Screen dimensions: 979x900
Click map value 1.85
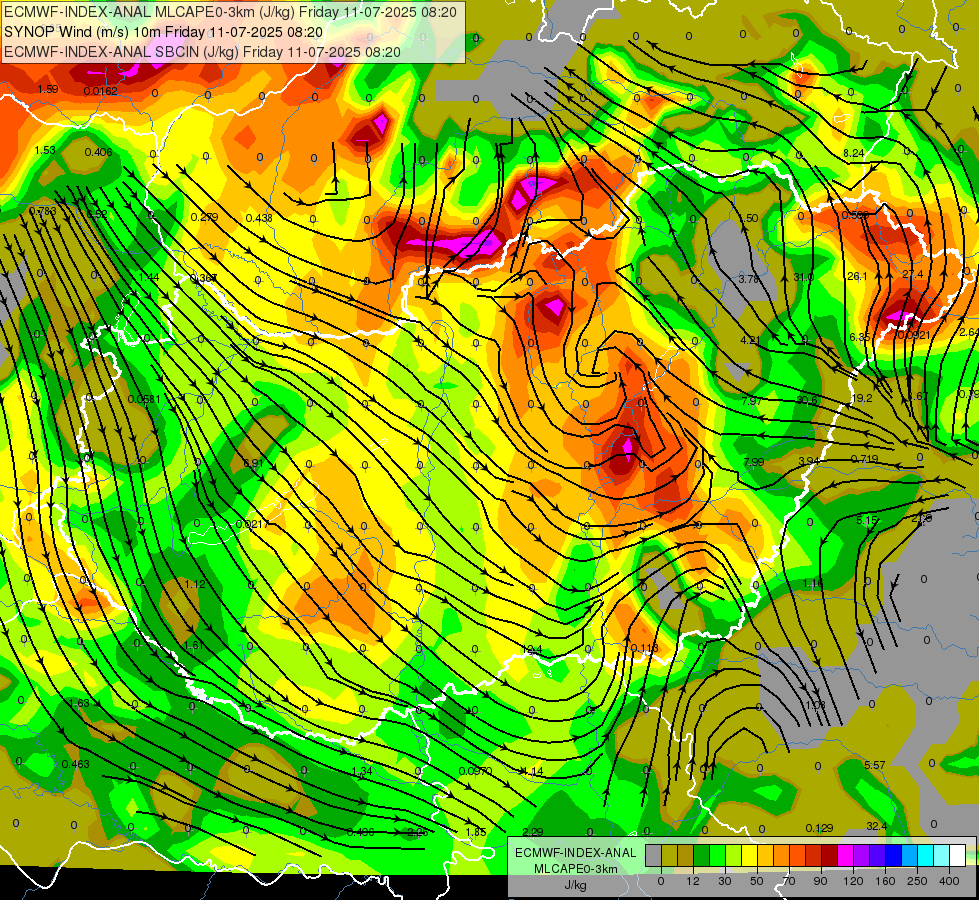click(476, 832)
